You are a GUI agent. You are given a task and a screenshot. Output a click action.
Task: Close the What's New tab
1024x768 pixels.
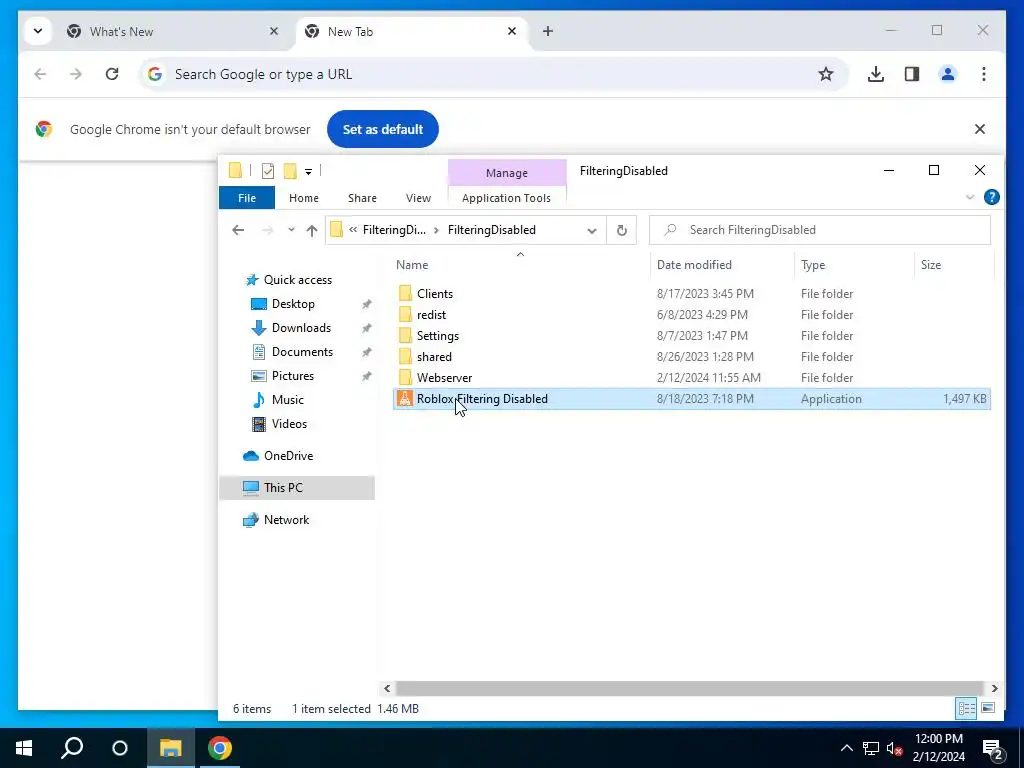click(x=274, y=31)
